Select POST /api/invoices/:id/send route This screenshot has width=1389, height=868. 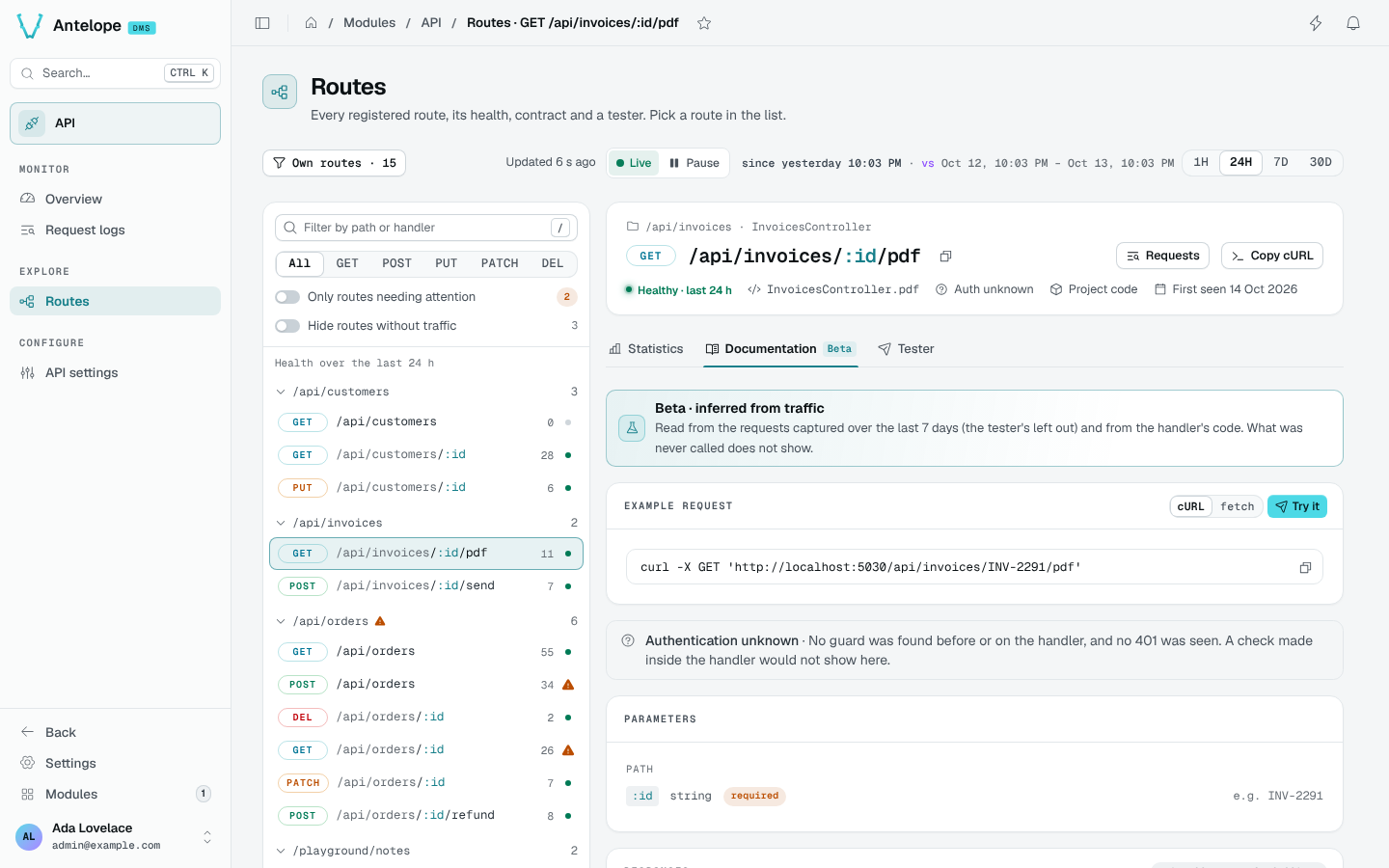tap(426, 586)
